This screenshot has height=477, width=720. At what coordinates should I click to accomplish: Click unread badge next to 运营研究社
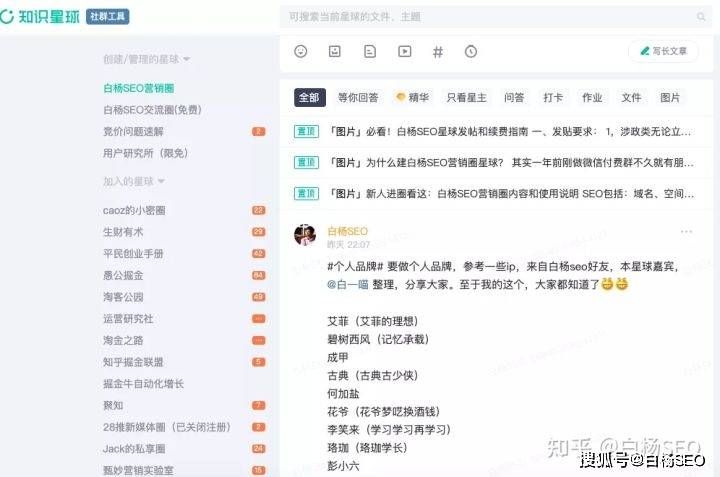tap(259, 319)
